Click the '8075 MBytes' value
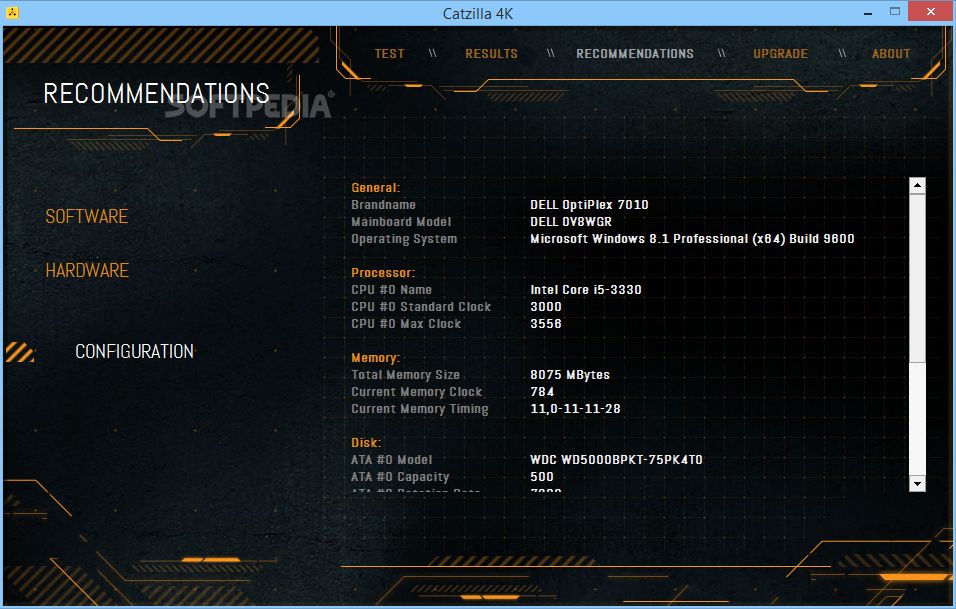 pos(569,375)
